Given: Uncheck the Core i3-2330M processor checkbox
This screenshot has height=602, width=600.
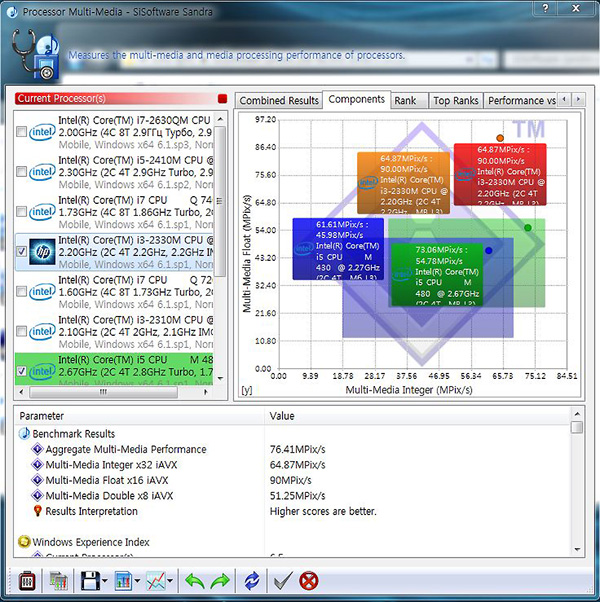Looking at the screenshot, I should pos(21,251).
